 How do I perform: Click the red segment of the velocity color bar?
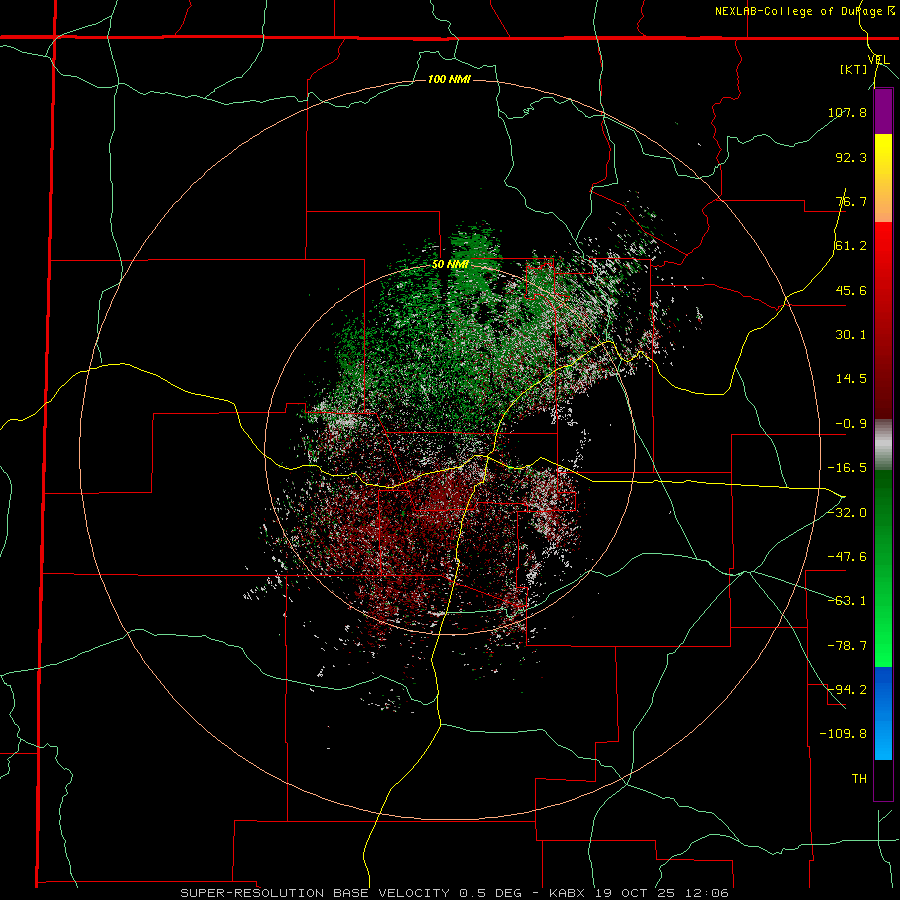[x=883, y=320]
